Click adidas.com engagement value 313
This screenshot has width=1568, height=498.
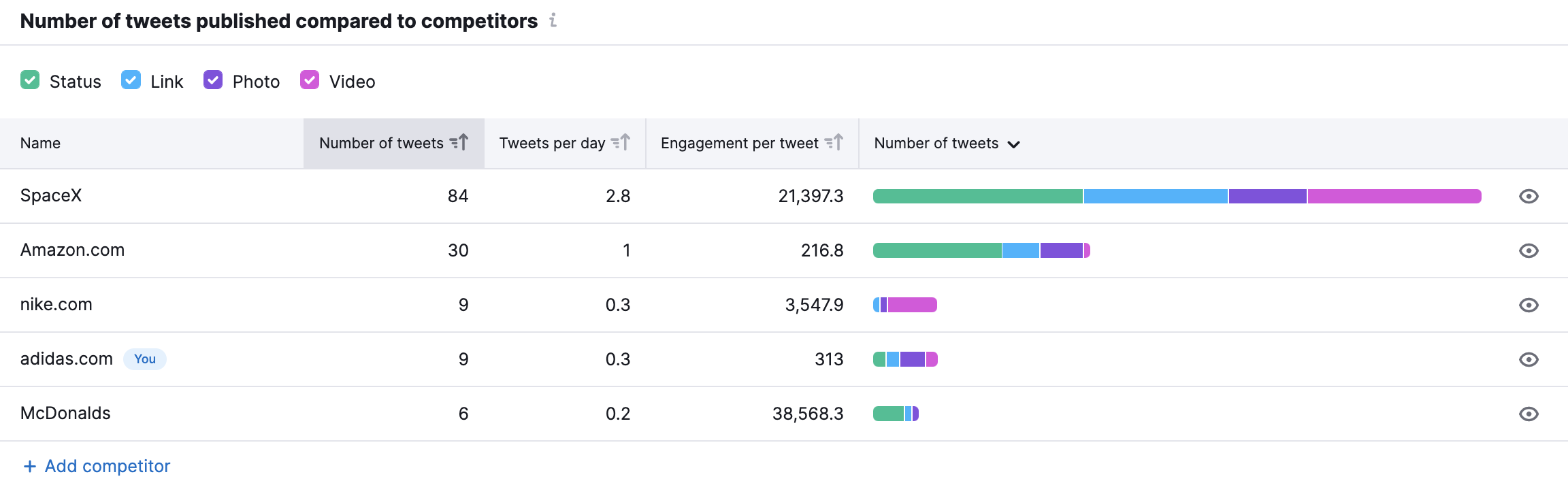coord(829,360)
